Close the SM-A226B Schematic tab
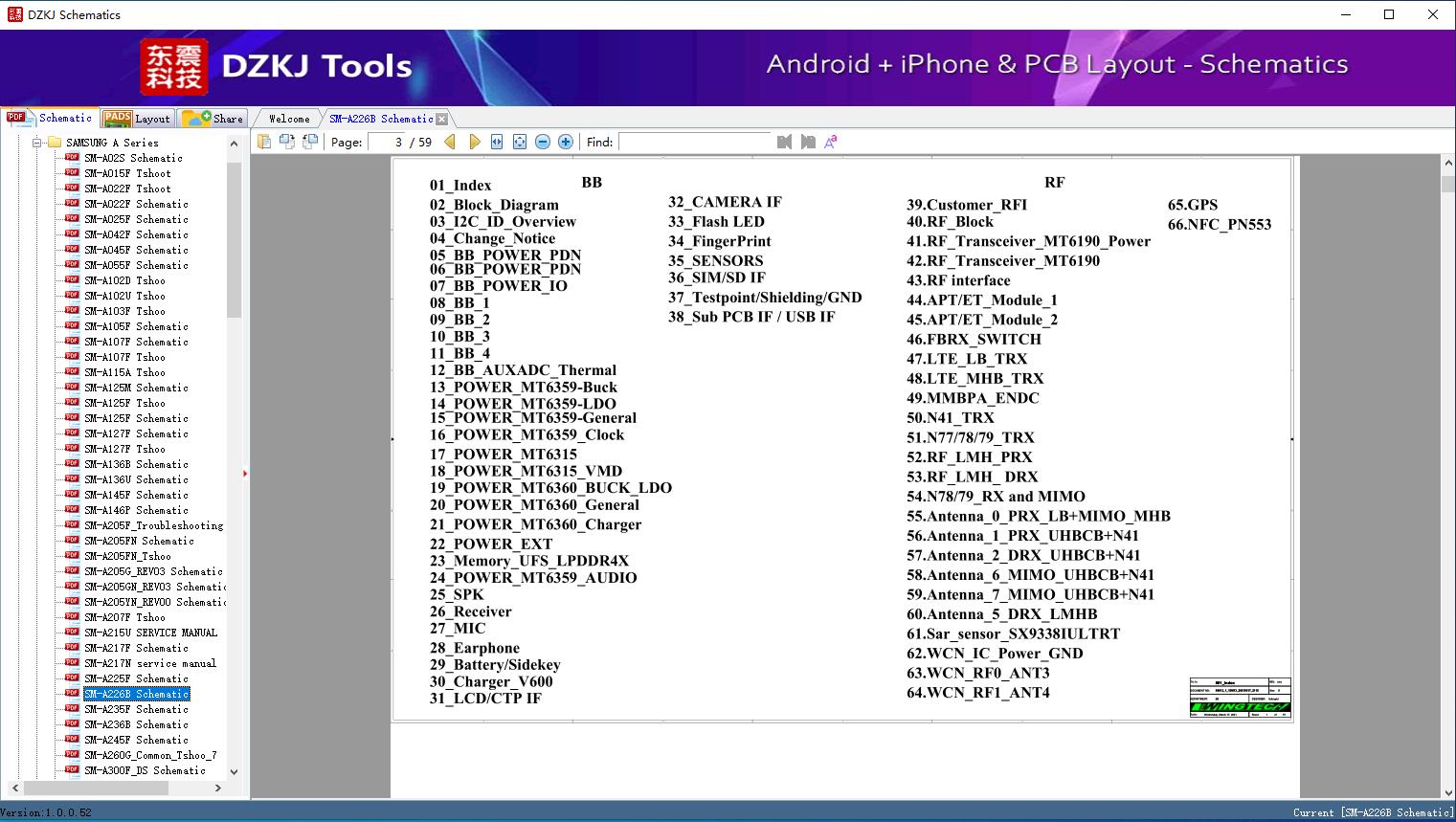This screenshot has height=822, width=1456. (441, 119)
